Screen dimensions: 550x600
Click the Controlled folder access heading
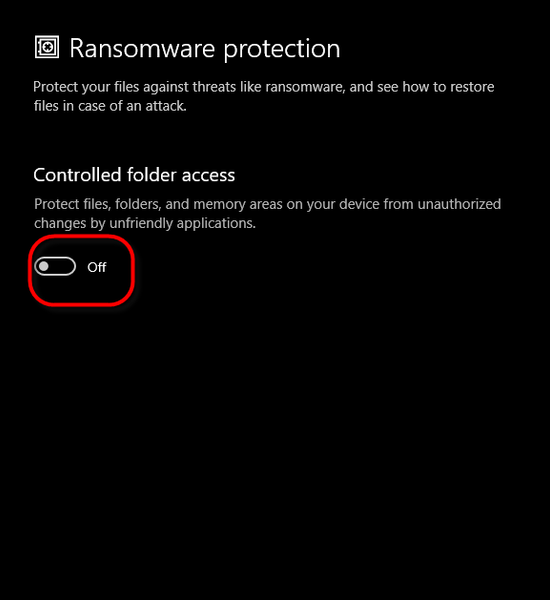point(134,175)
